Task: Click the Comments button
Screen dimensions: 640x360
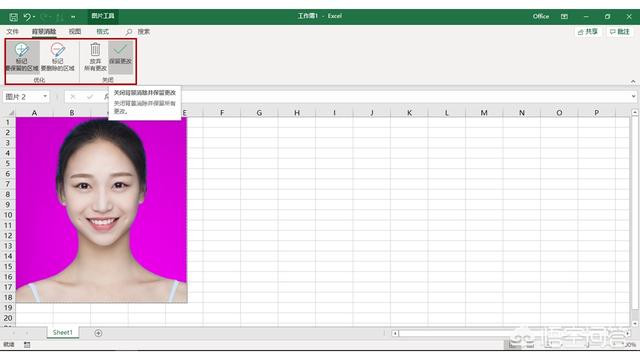Action: click(620, 31)
